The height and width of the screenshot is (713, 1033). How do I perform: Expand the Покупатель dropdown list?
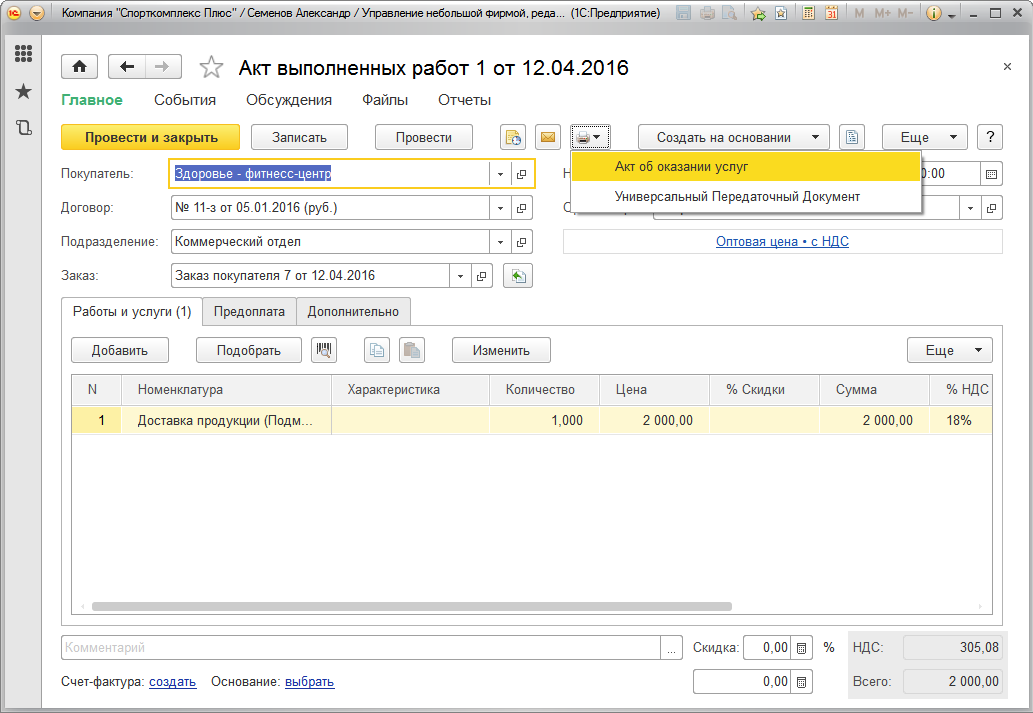(x=499, y=174)
